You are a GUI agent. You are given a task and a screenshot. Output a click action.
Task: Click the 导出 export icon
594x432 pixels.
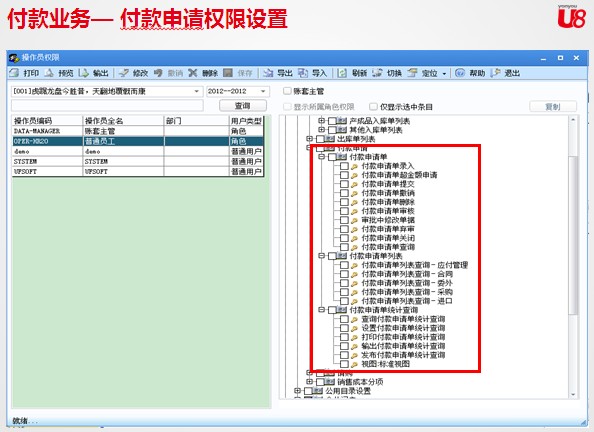268,73
